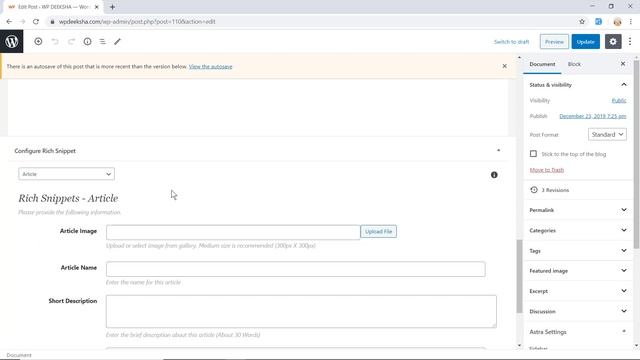The height and width of the screenshot is (360, 640).
Task: Toggle the settings gear sidebar
Action: point(613,42)
